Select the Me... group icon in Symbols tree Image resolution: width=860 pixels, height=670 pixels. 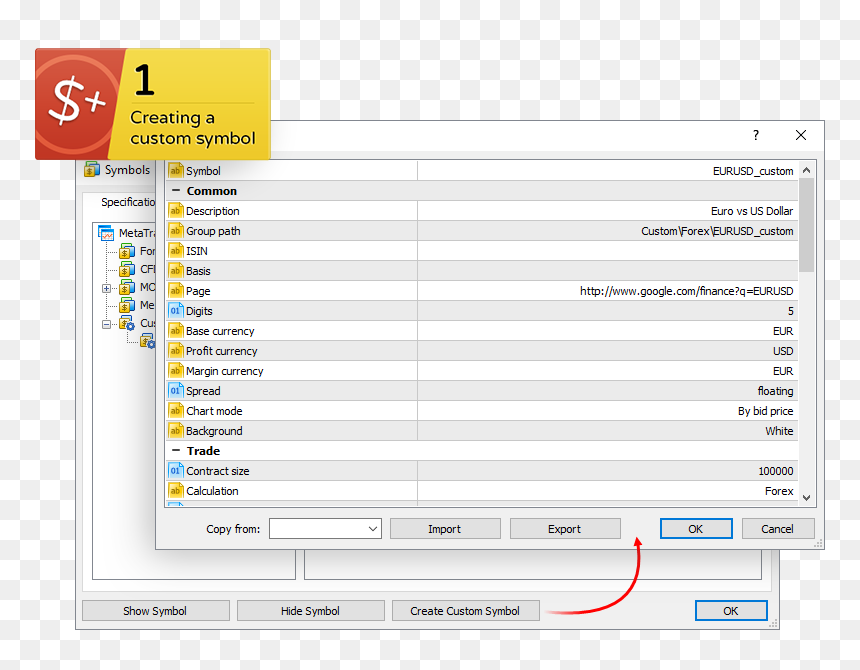click(x=127, y=305)
